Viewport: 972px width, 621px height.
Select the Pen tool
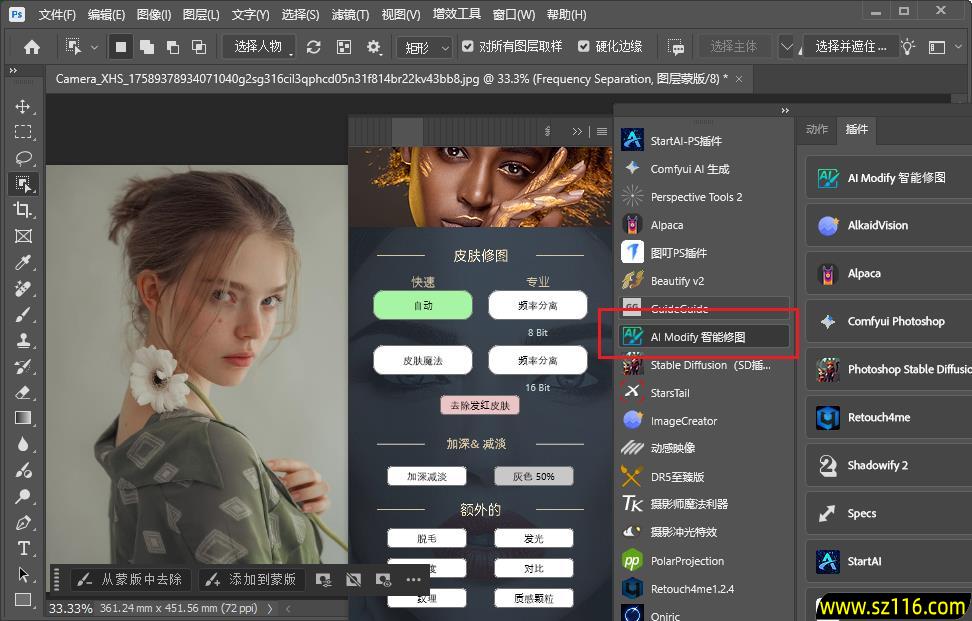click(x=23, y=522)
